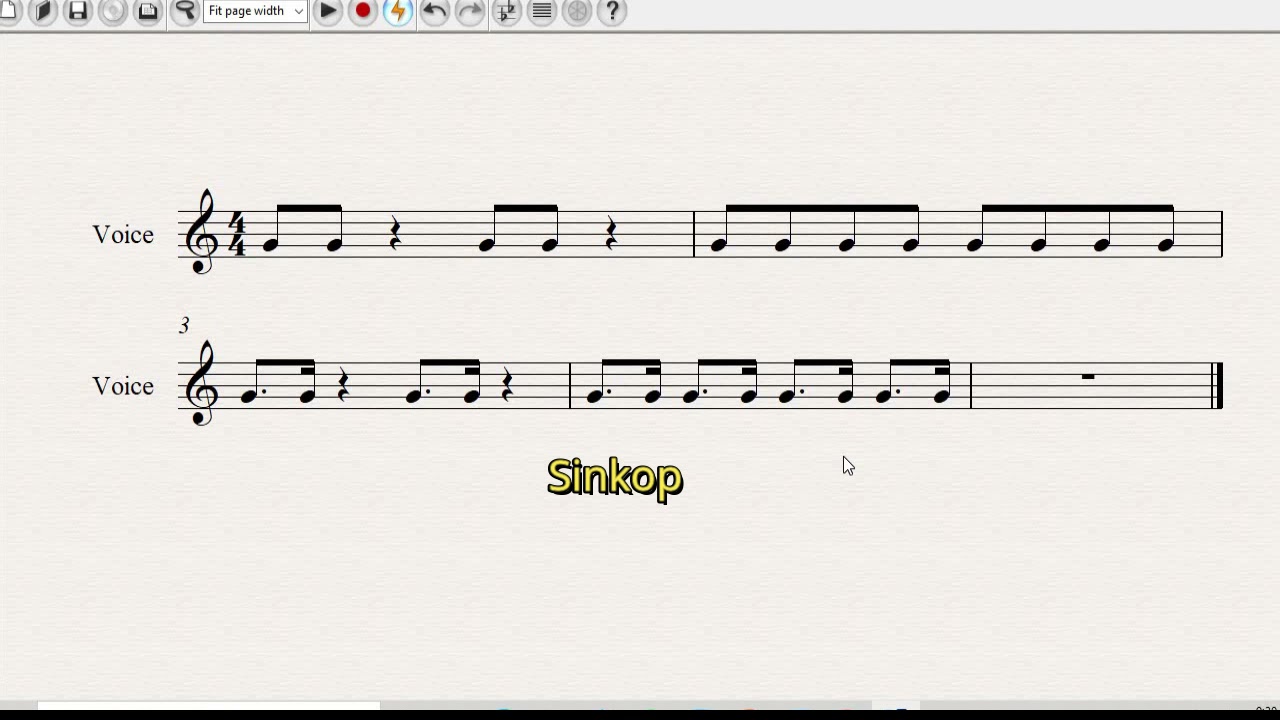The width and height of the screenshot is (1280, 720).
Task: Click the Redo arrow icon
Action: pos(470,10)
